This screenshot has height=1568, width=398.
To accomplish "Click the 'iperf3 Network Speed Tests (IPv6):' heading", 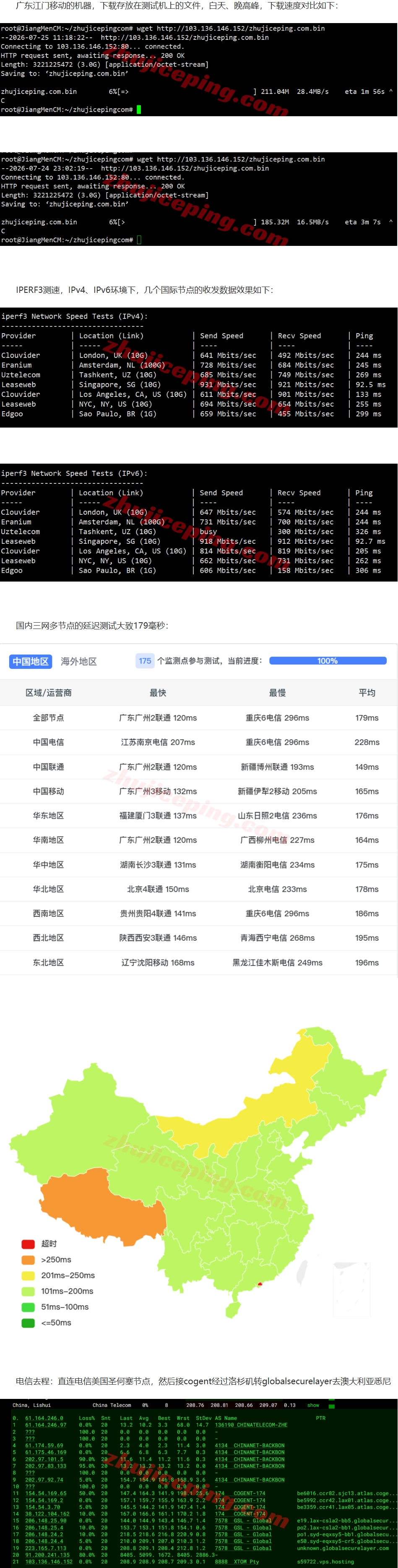I will click(x=74, y=473).
